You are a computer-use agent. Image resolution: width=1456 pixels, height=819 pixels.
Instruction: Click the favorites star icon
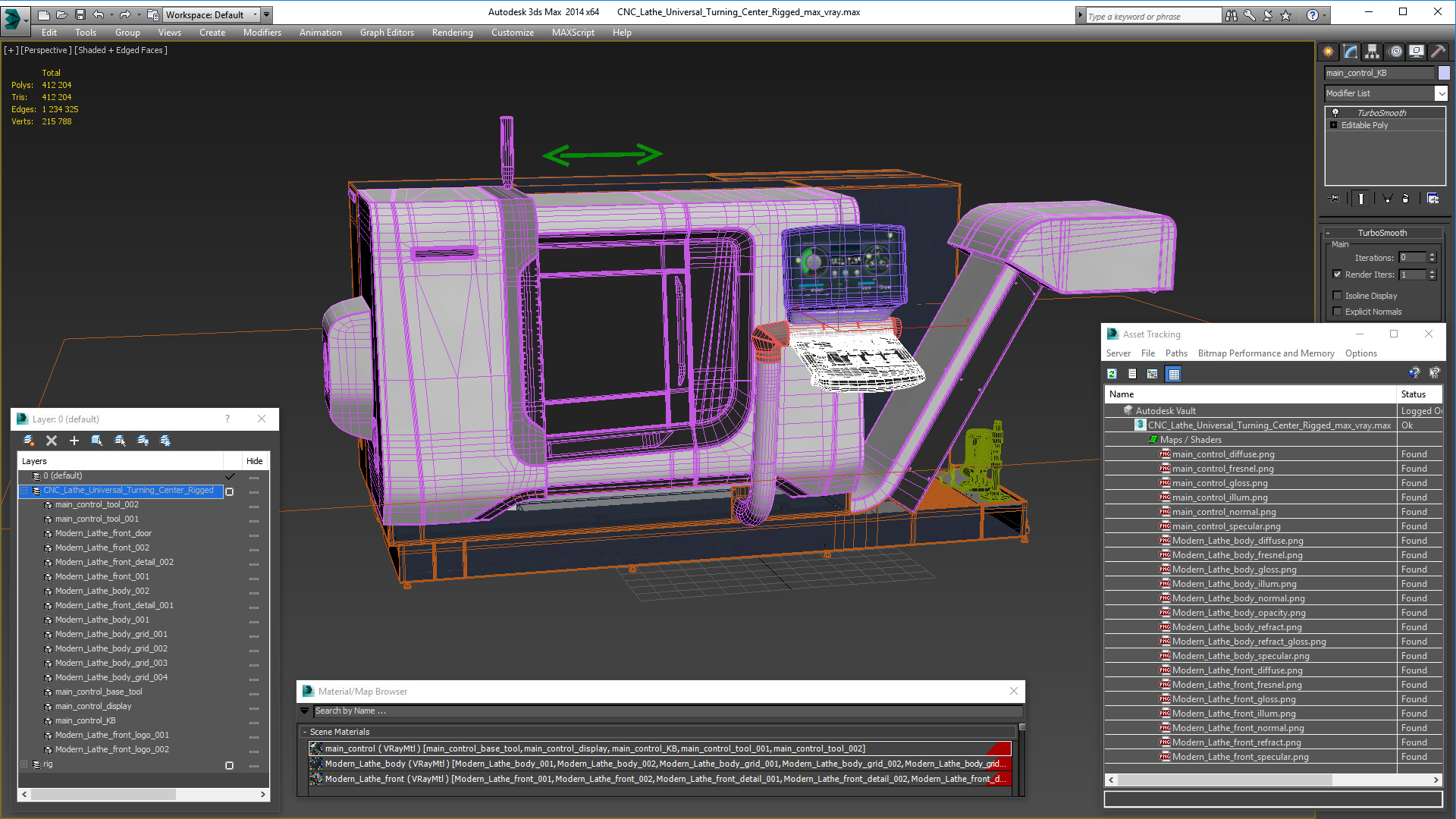click(1286, 15)
